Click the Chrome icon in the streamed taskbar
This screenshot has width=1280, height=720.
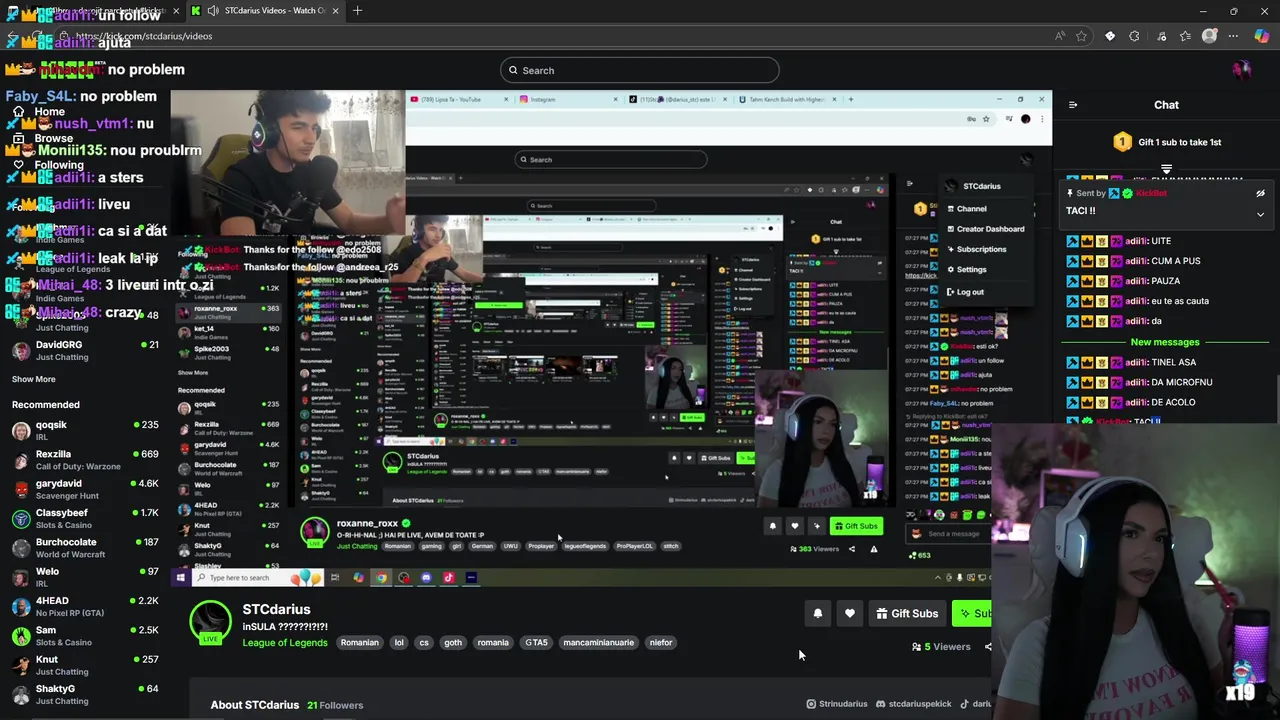pos(381,577)
